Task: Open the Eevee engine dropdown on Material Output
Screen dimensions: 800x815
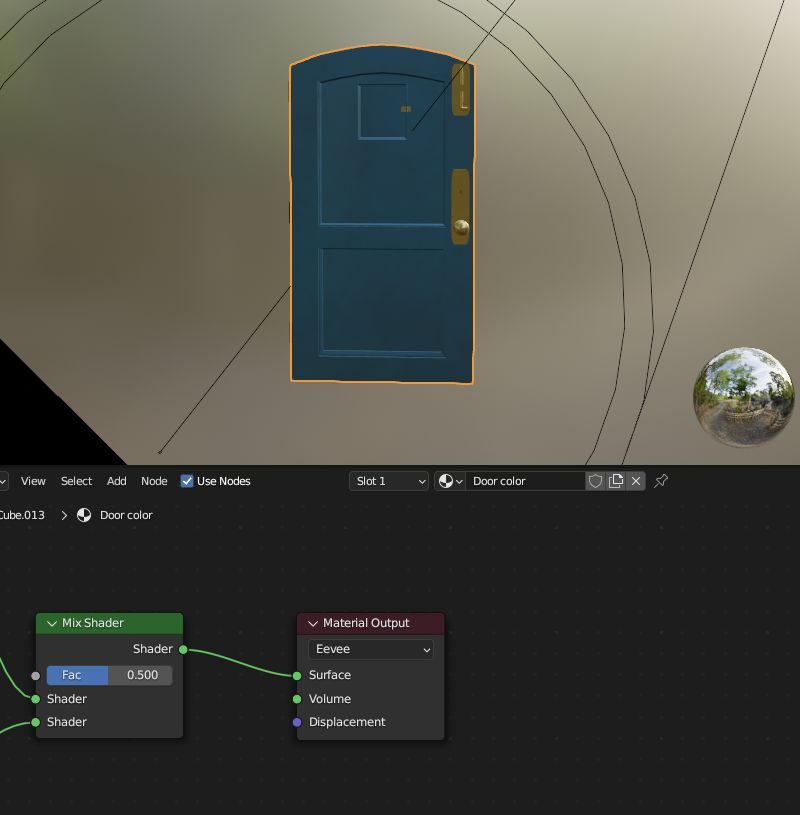Action: 370,649
